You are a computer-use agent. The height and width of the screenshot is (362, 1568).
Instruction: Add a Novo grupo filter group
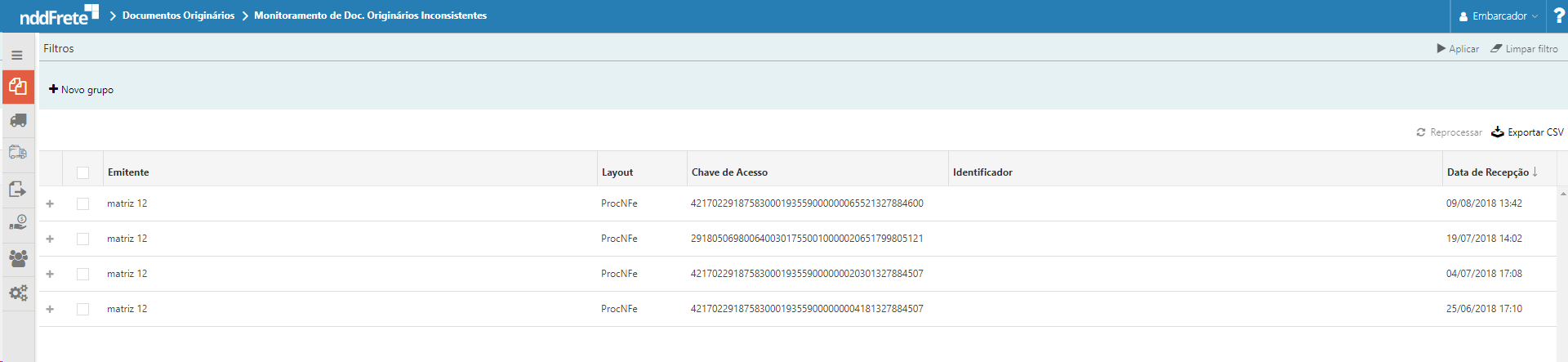click(81, 90)
